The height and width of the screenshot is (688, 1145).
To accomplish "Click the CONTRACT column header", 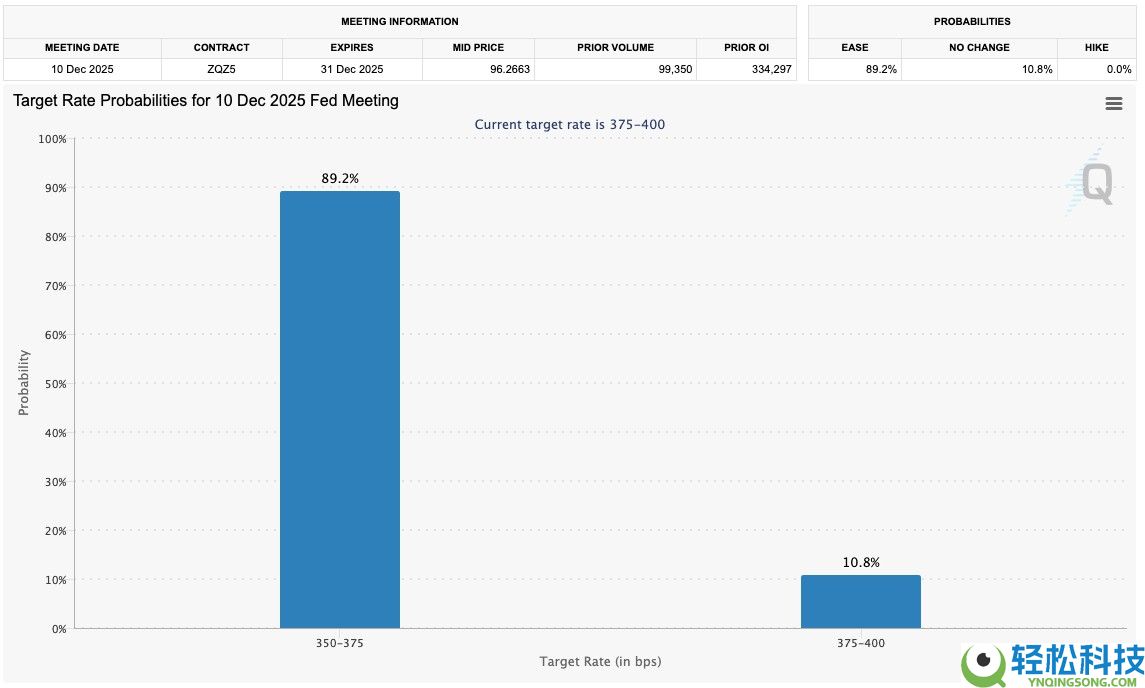I will point(222,47).
